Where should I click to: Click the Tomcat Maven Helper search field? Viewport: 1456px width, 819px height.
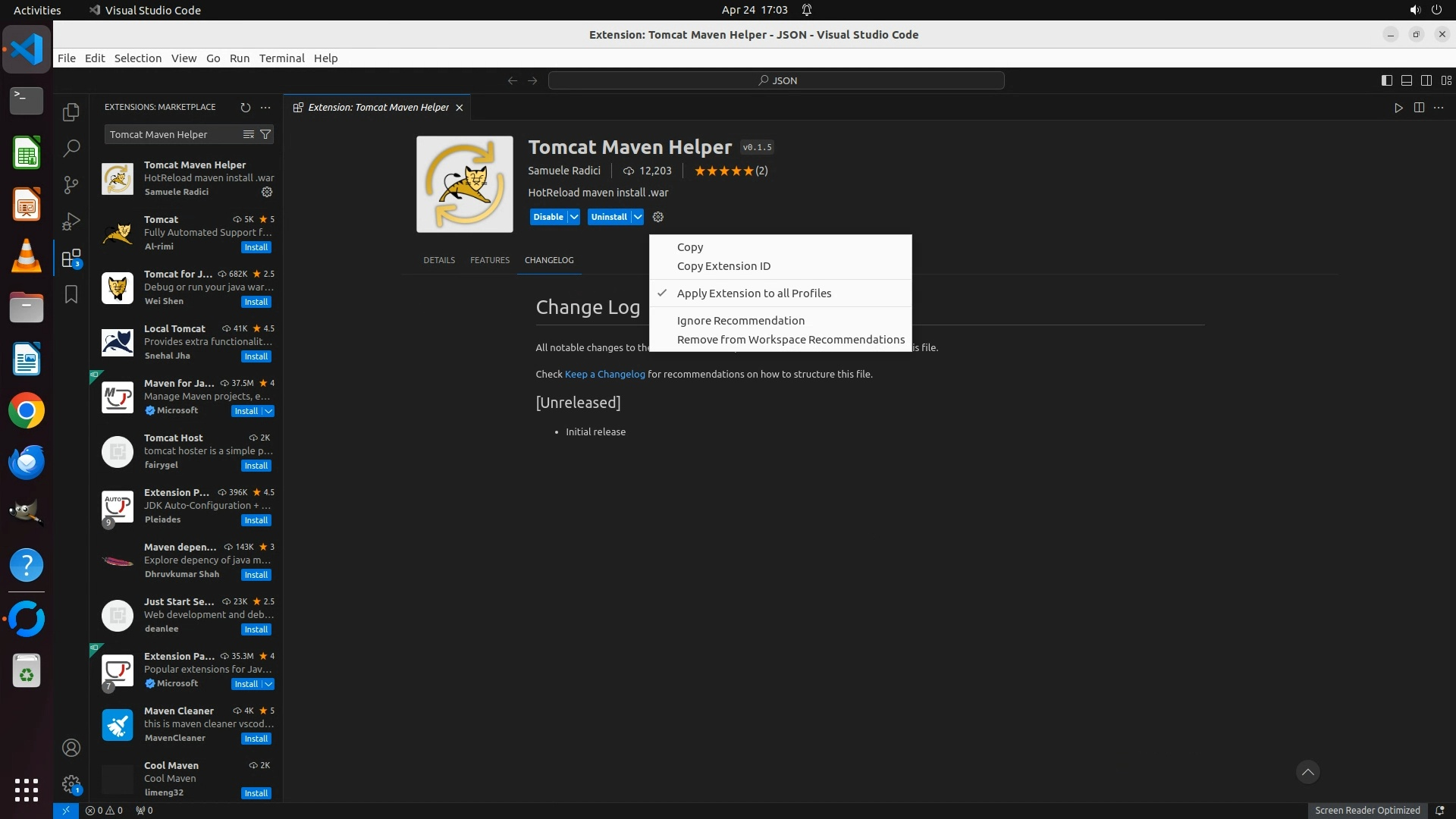[x=173, y=134]
